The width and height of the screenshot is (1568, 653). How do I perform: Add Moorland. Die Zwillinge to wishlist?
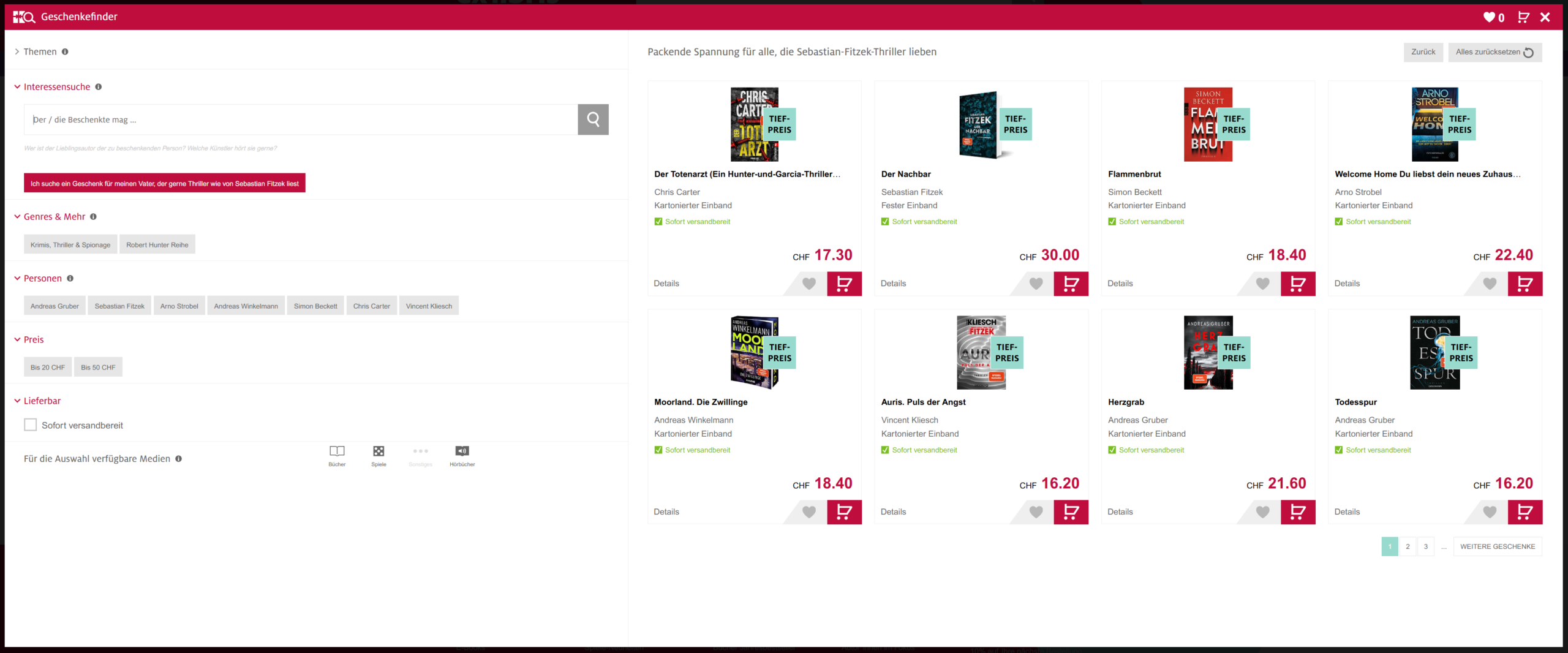[809, 512]
